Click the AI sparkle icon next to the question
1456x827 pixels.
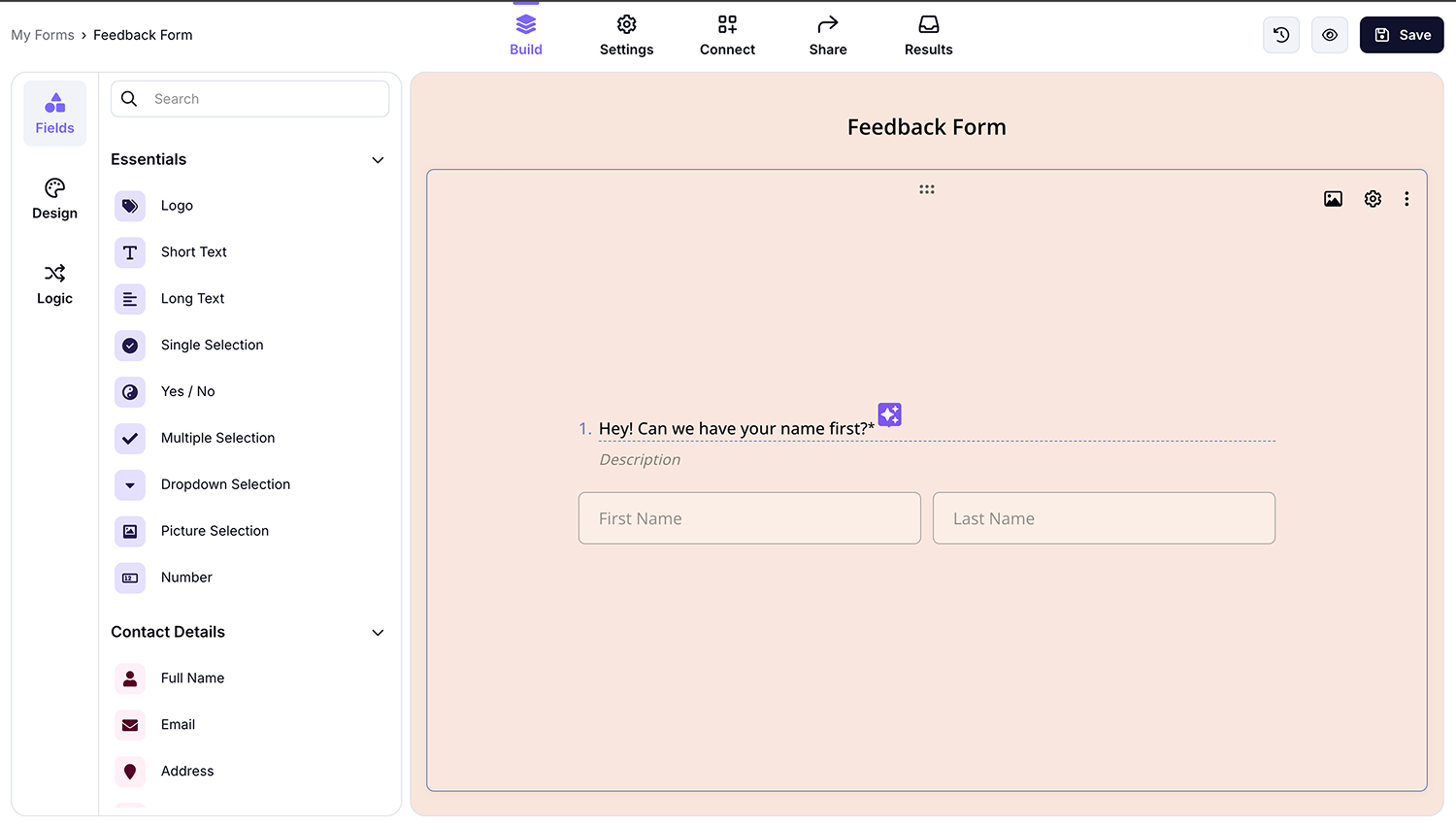[889, 414]
